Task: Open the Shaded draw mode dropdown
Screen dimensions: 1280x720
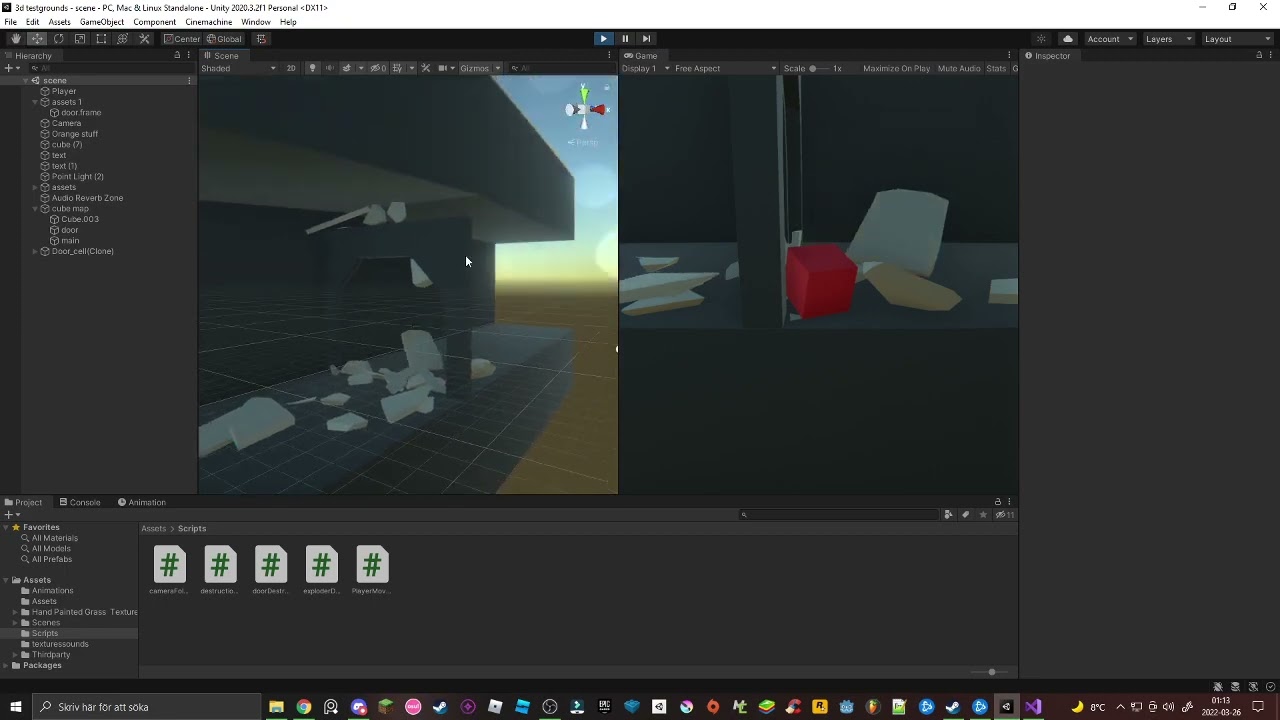Action: [x=237, y=68]
